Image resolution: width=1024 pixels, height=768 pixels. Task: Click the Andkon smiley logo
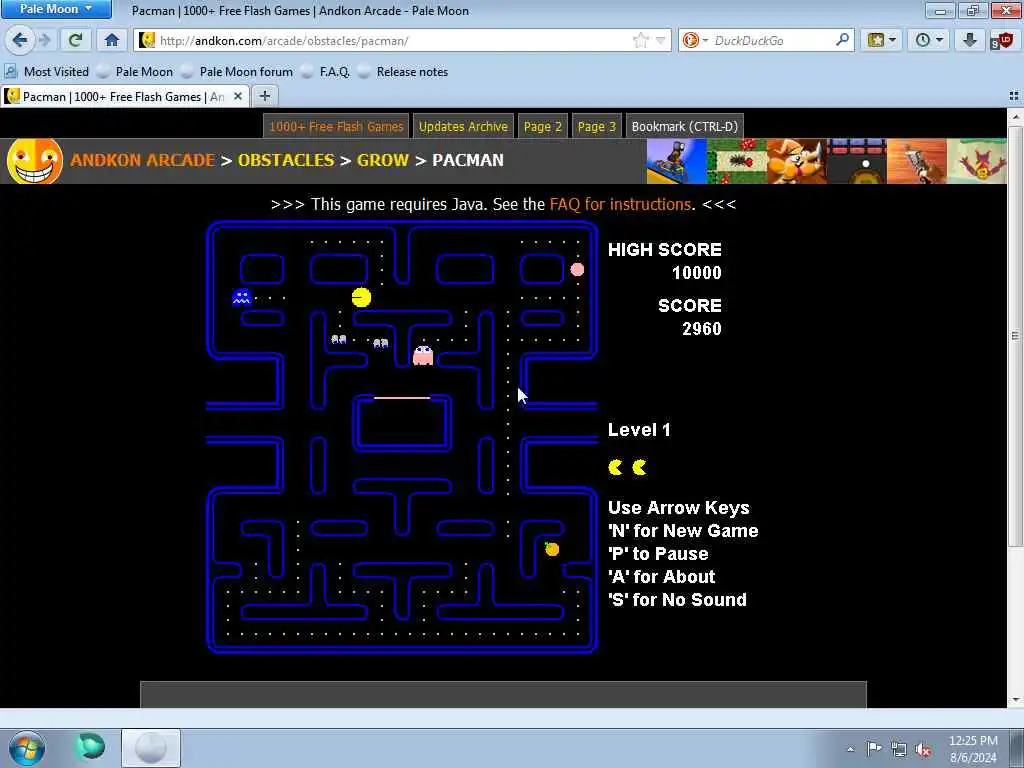(x=35, y=161)
